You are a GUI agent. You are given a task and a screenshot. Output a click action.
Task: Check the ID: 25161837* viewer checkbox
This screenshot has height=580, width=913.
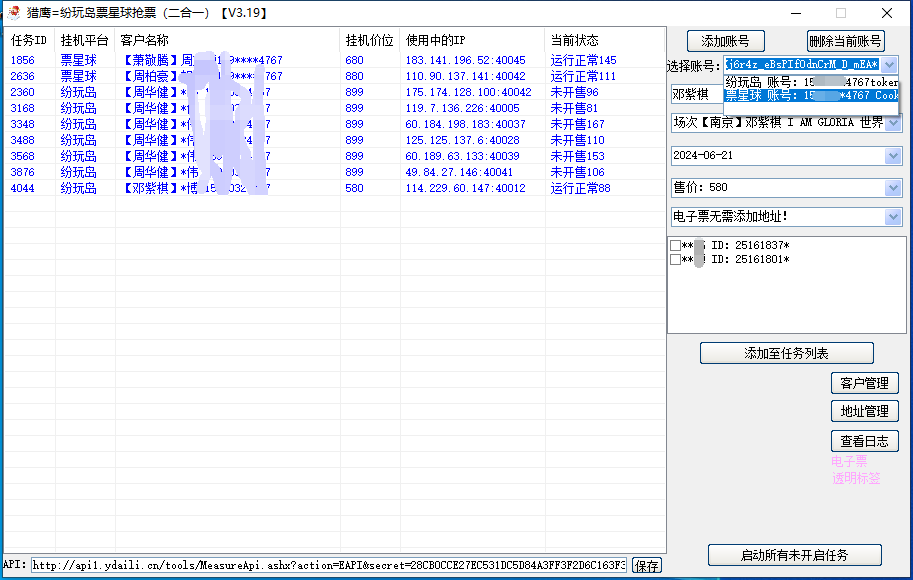click(675, 245)
